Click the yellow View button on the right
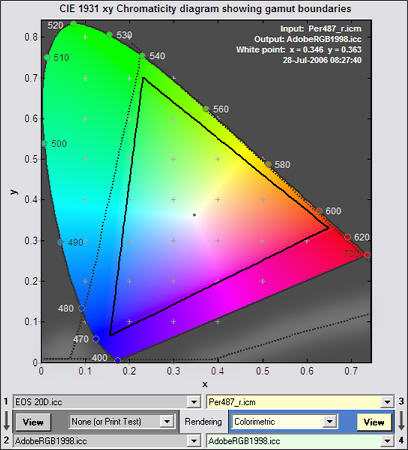Image resolution: width=408 pixels, height=450 pixels. (x=374, y=422)
